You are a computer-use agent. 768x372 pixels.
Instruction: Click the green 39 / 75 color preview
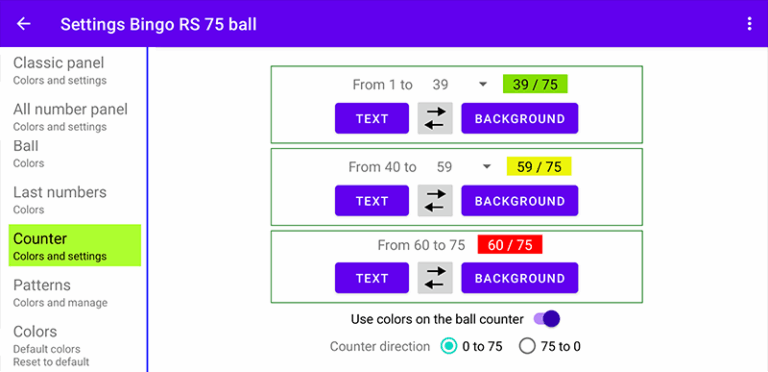(535, 84)
